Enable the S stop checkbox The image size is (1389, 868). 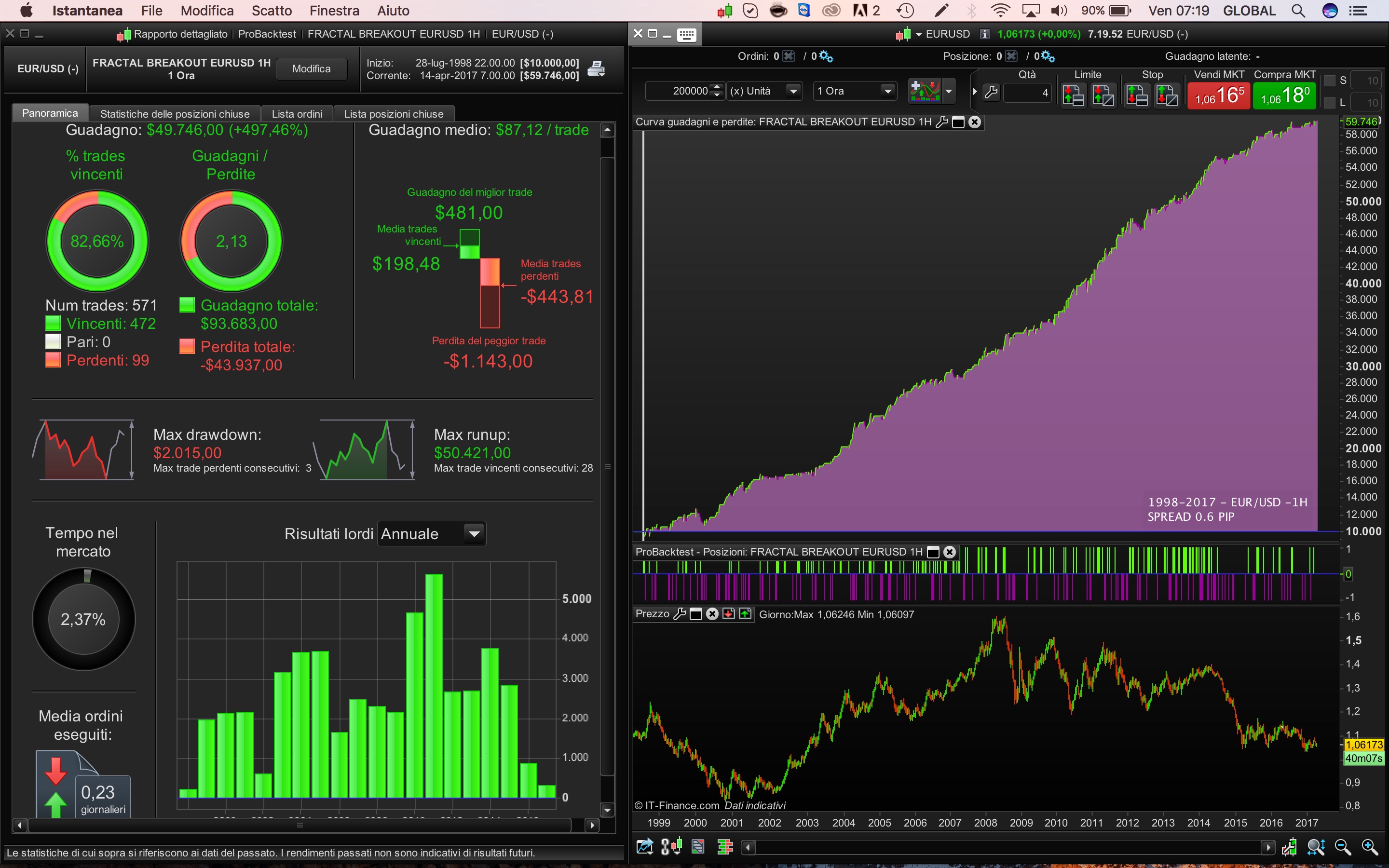1329,81
